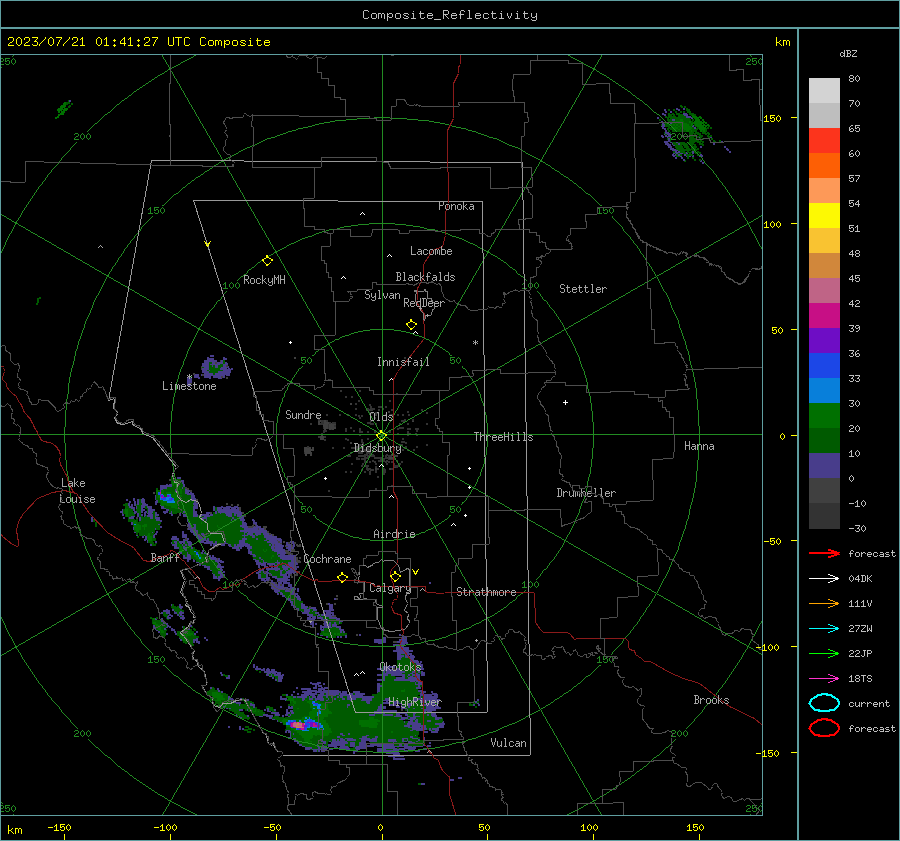Pick the bright yellow swatch in dBZ scale
This screenshot has height=841, width=900.
coord(824,216)
